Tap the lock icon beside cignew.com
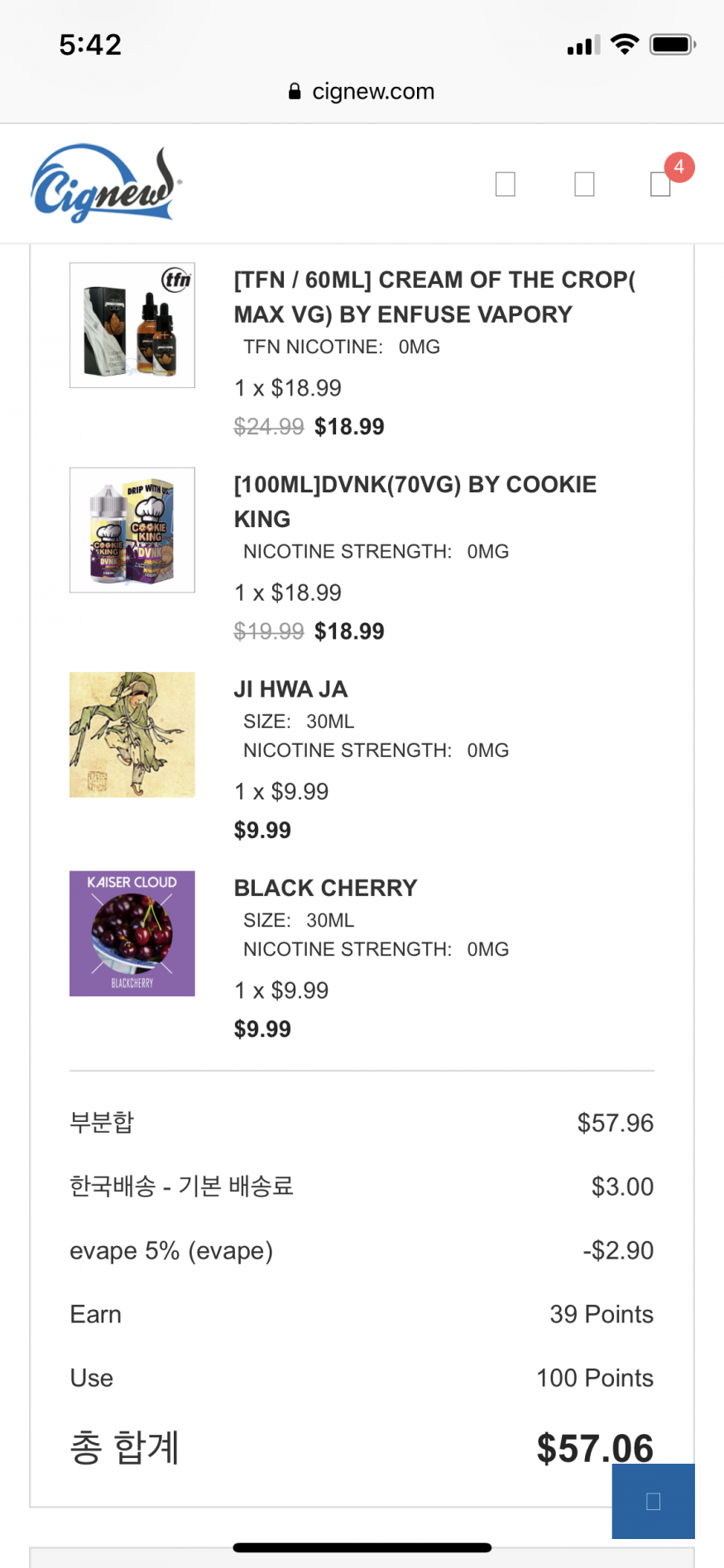 click(x=295, y=92)
